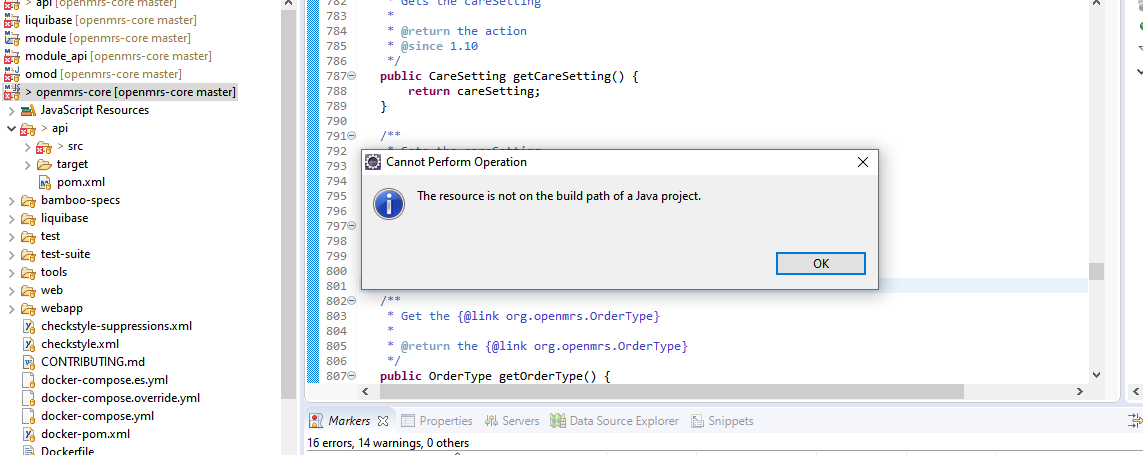Viewport: 1143px width, 455px height.
Task: Click the bamboo-specs folder icon
Action: [28, 200]
